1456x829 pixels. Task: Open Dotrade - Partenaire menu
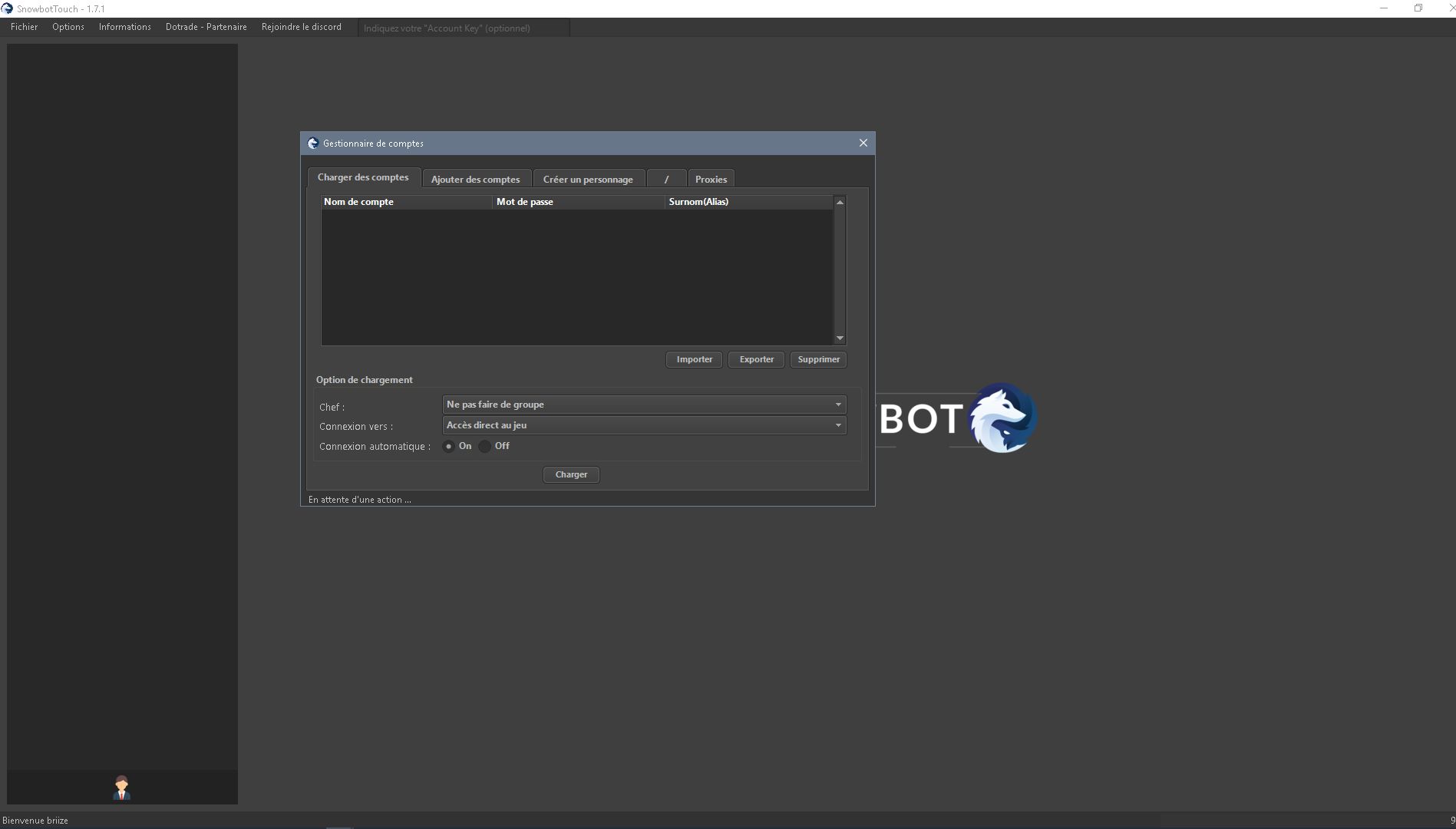(206, 27)
